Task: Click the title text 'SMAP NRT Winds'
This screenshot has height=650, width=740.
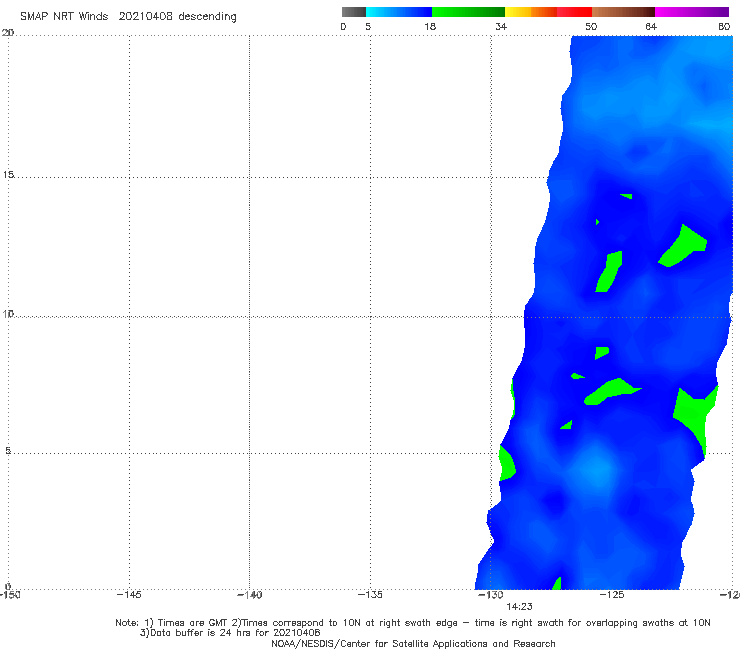Action: pyautogui.click(x=64, y=16)
